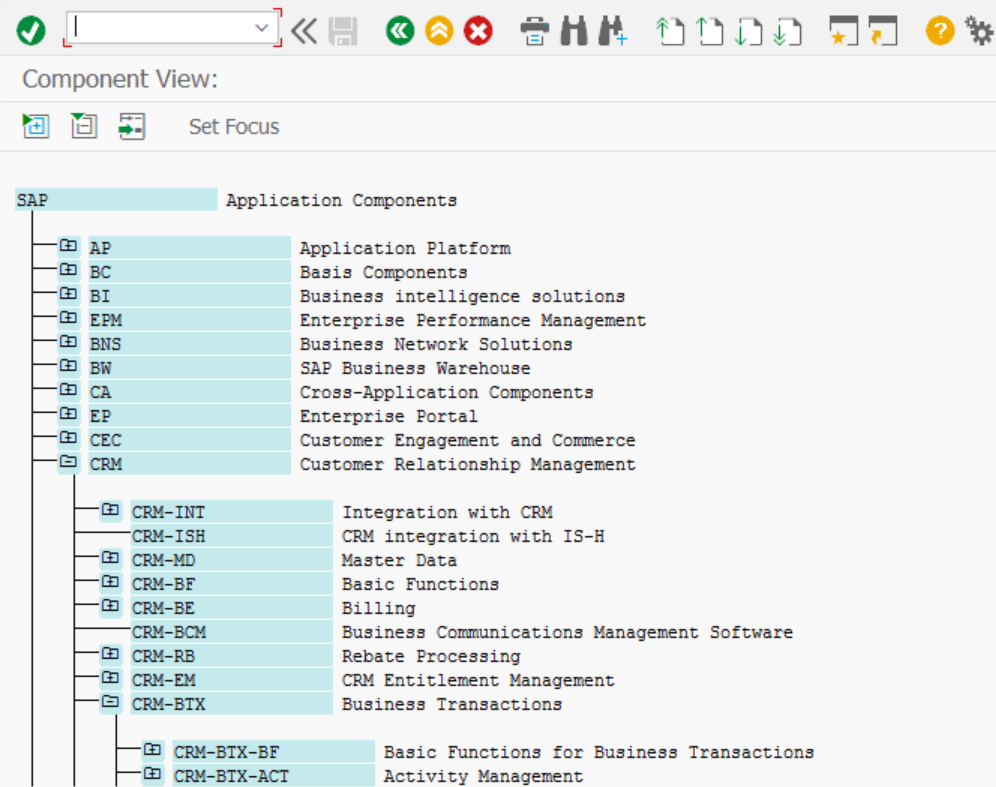Expand the EPM node

click(68, 318)
